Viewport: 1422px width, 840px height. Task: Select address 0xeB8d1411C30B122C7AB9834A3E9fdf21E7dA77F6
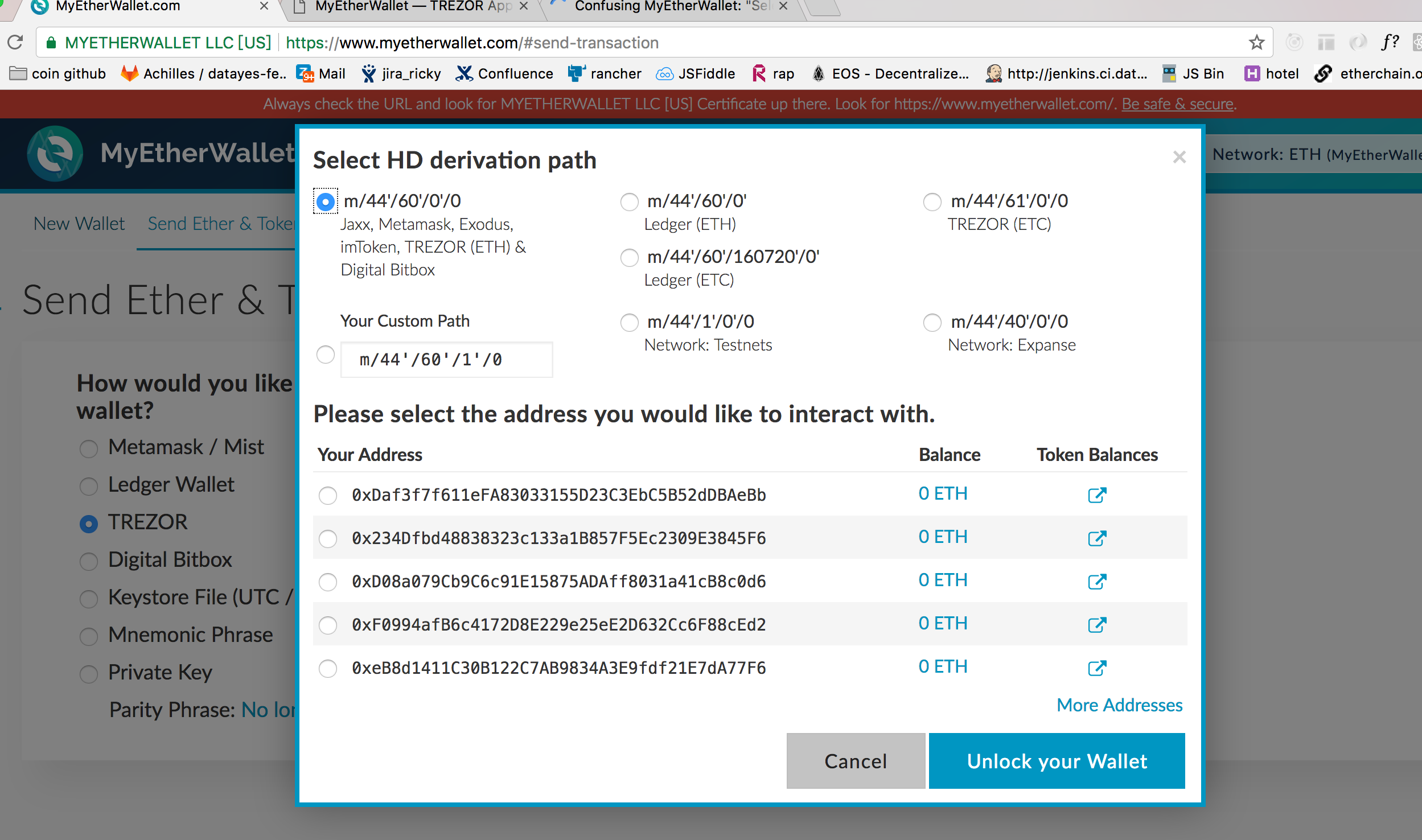[x=327, y=668]
